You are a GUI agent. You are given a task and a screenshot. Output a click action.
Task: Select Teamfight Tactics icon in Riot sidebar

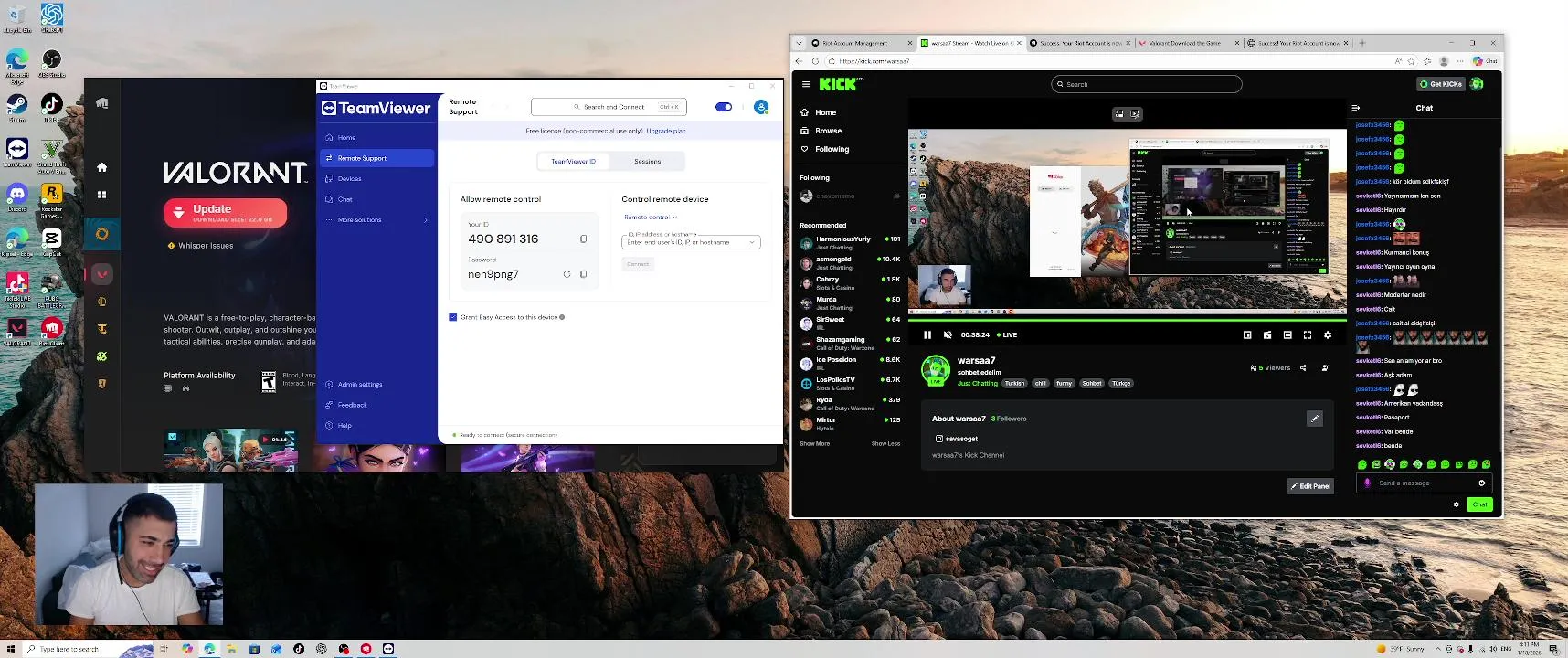pos(101,329)
